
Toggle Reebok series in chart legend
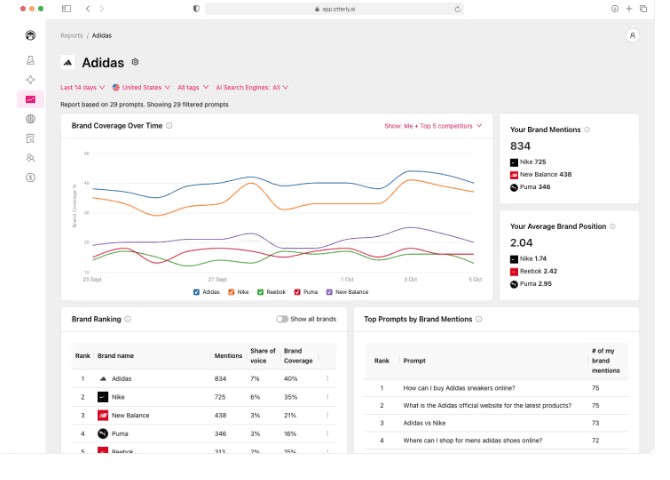coord(271,292)
